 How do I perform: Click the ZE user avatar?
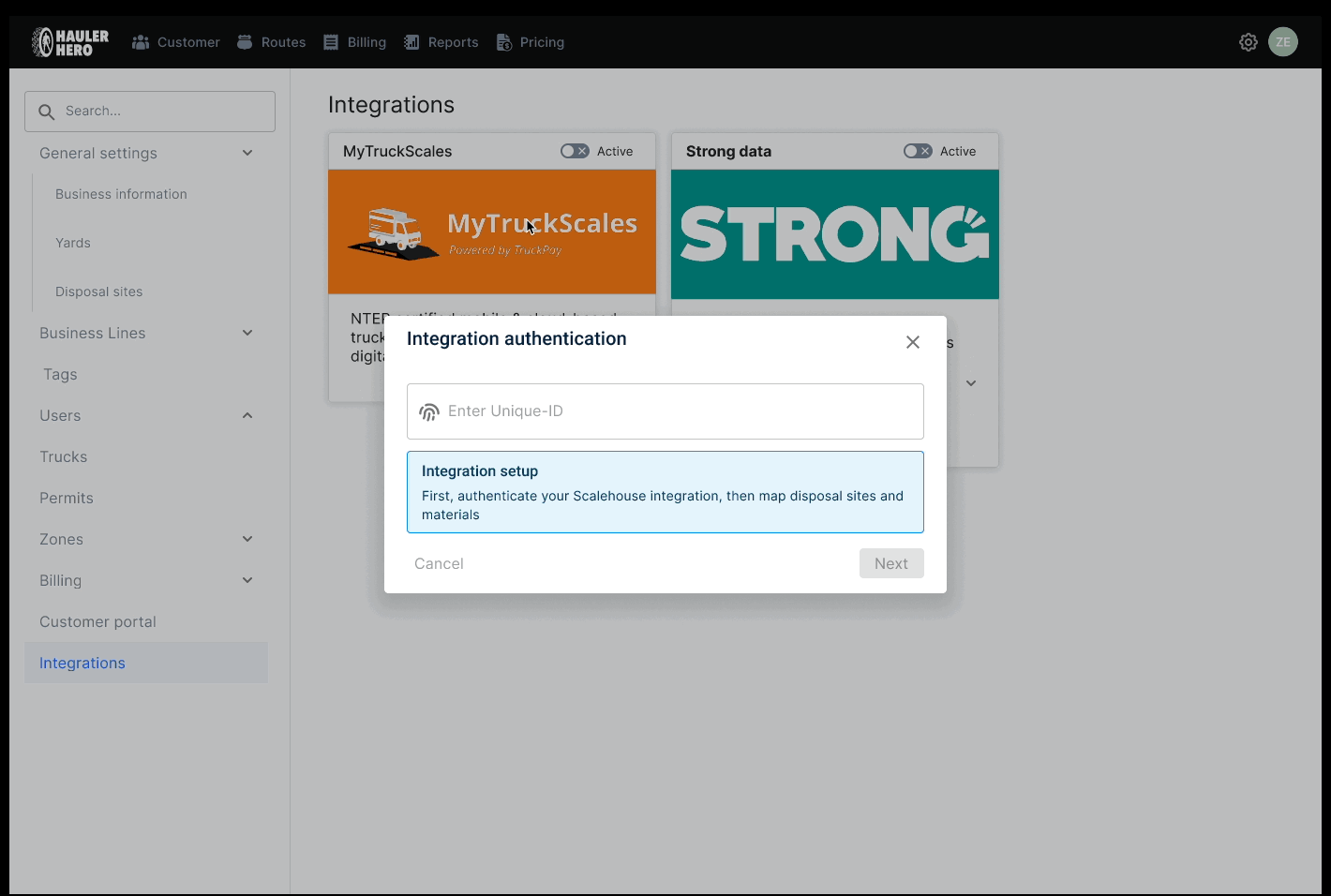pyautogui.click(x=1282, y=42)
